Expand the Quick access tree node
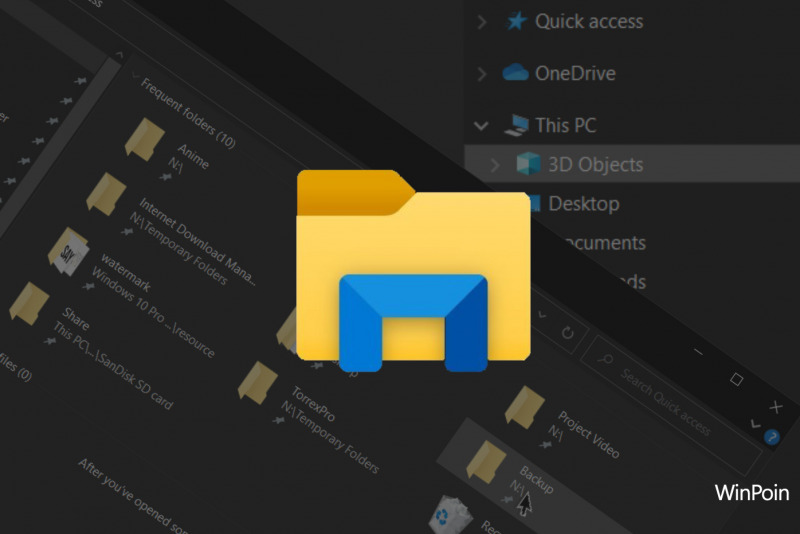 [481, 22]
